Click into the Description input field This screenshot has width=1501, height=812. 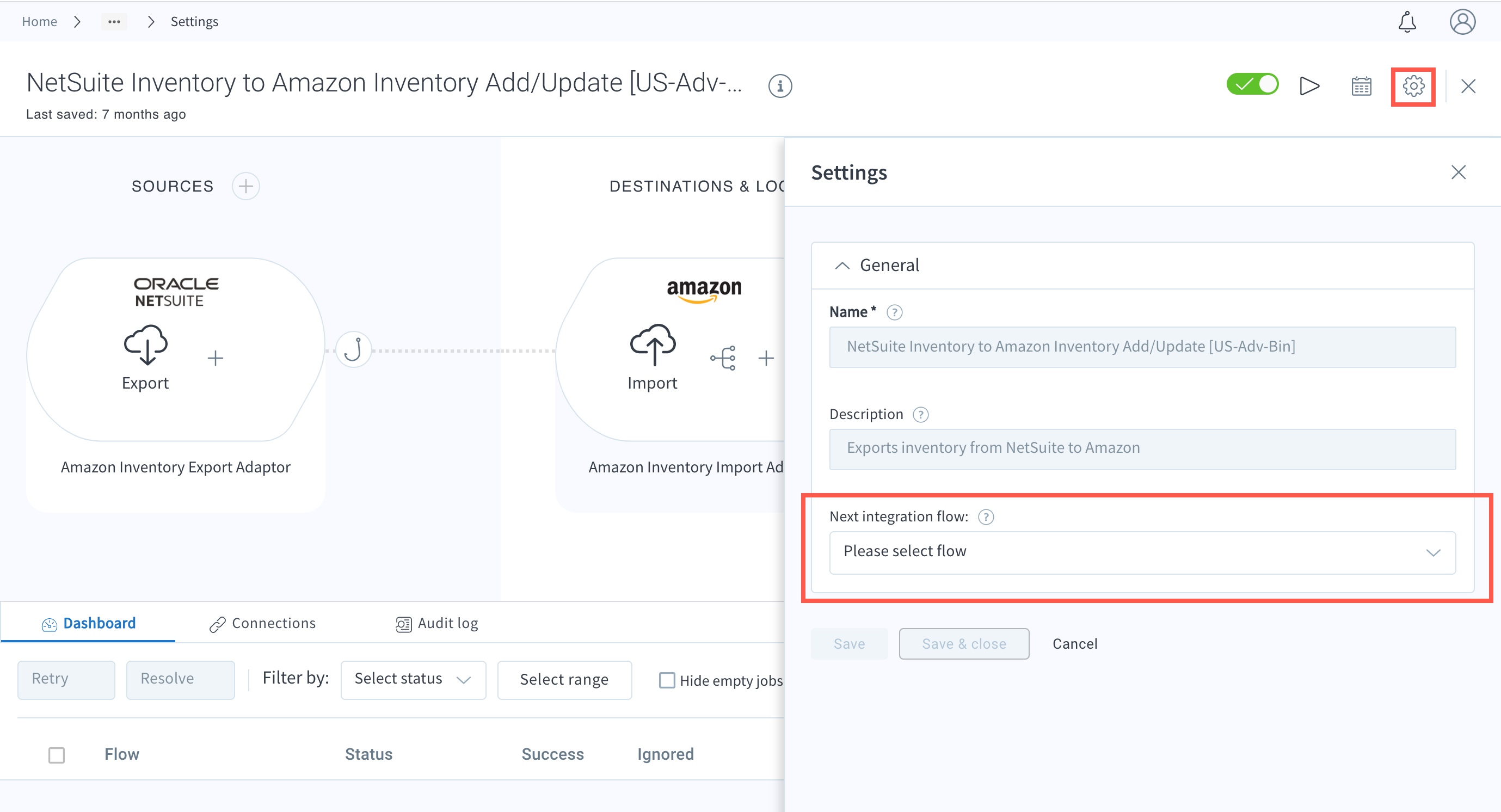click(1142, 449)
